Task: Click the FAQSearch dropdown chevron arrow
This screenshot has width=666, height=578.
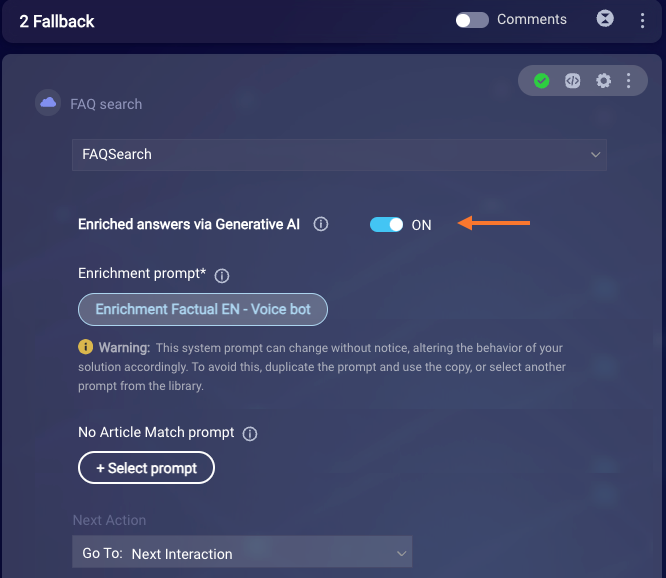Action: 595,155
